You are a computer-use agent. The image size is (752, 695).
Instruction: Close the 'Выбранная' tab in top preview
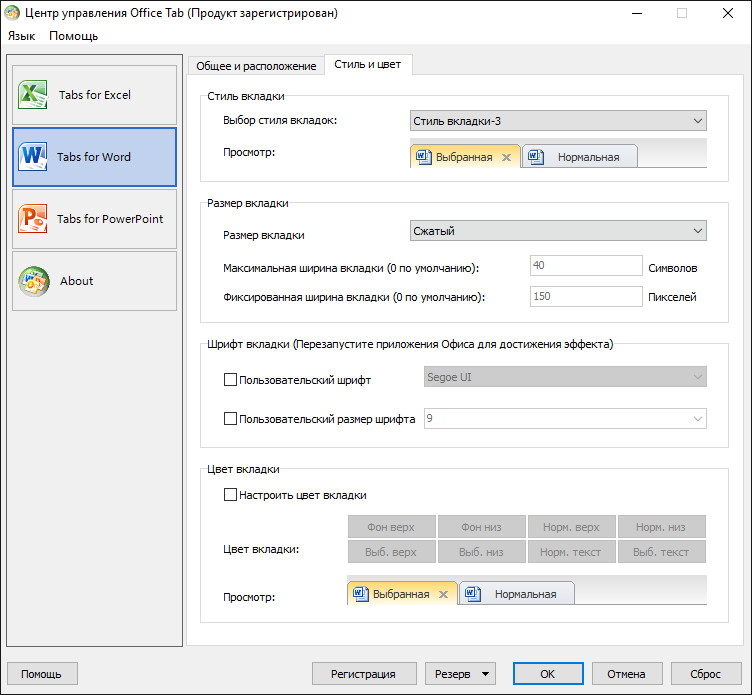click(x=506, y=157)
